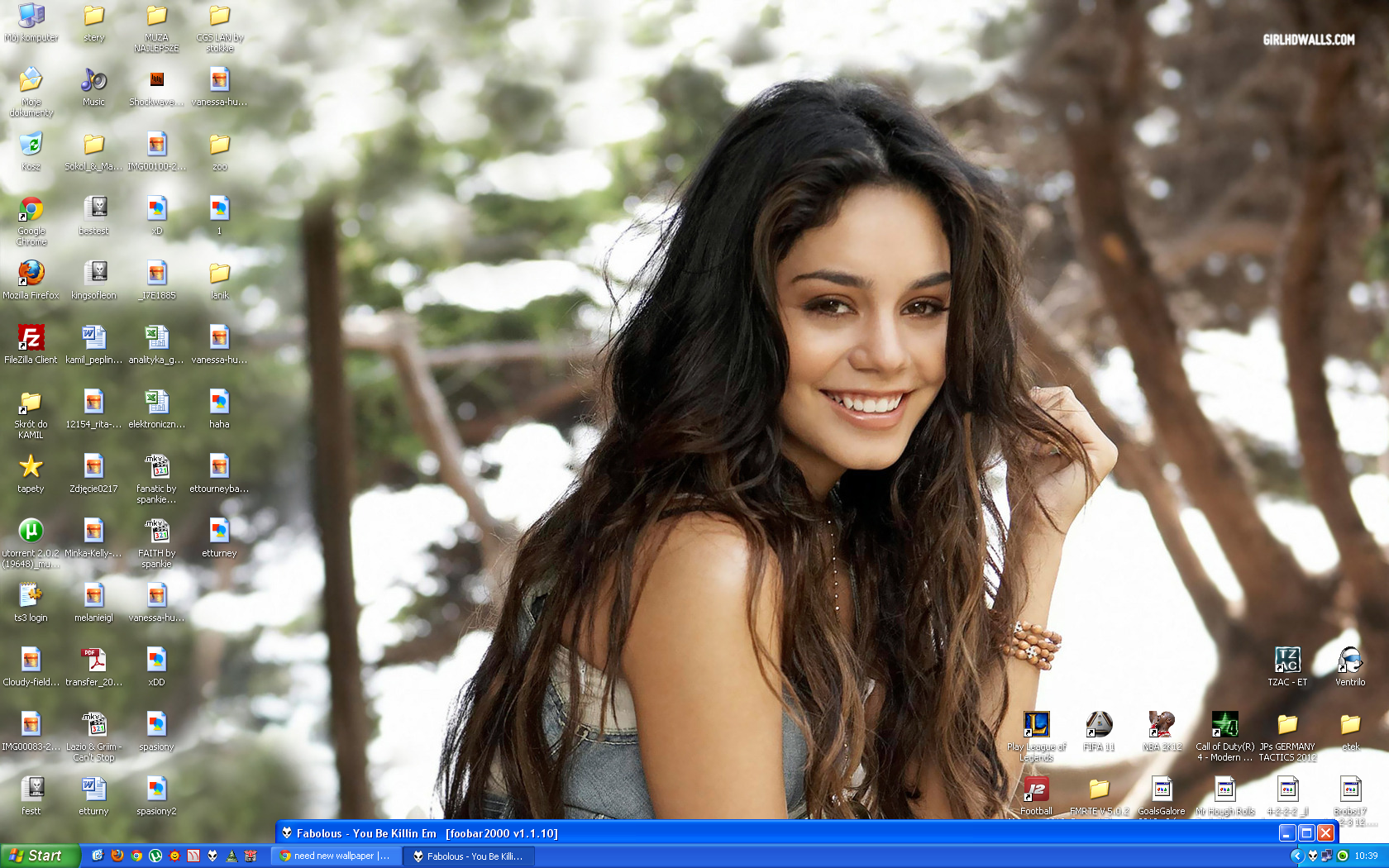Click the FIFA 11 desktop shortcut
1389x868 pixels.
(1099, 725)
